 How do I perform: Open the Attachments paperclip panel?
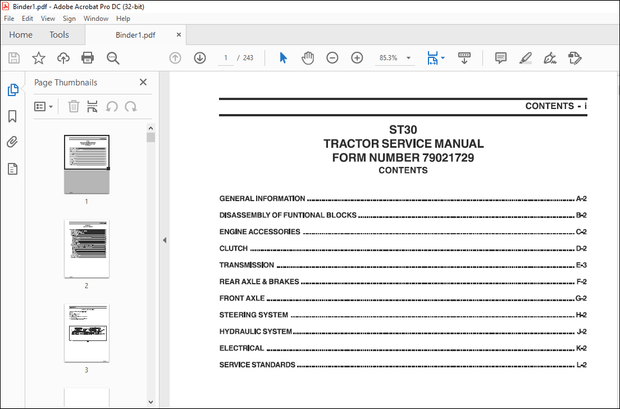pyautogui.click(x=13, y=142)
